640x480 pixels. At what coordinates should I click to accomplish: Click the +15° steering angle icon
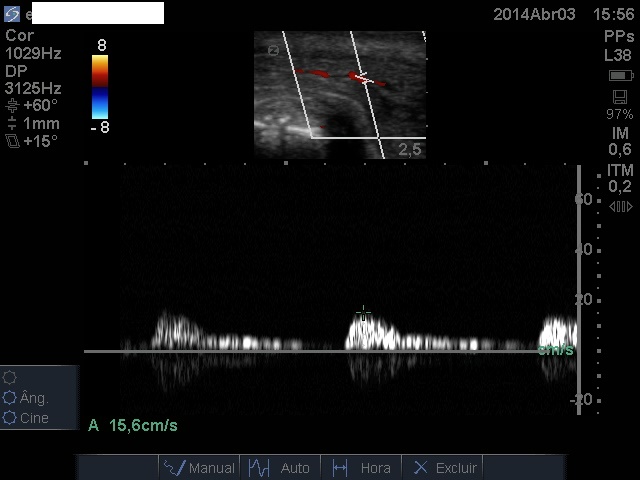coord(12,141)
